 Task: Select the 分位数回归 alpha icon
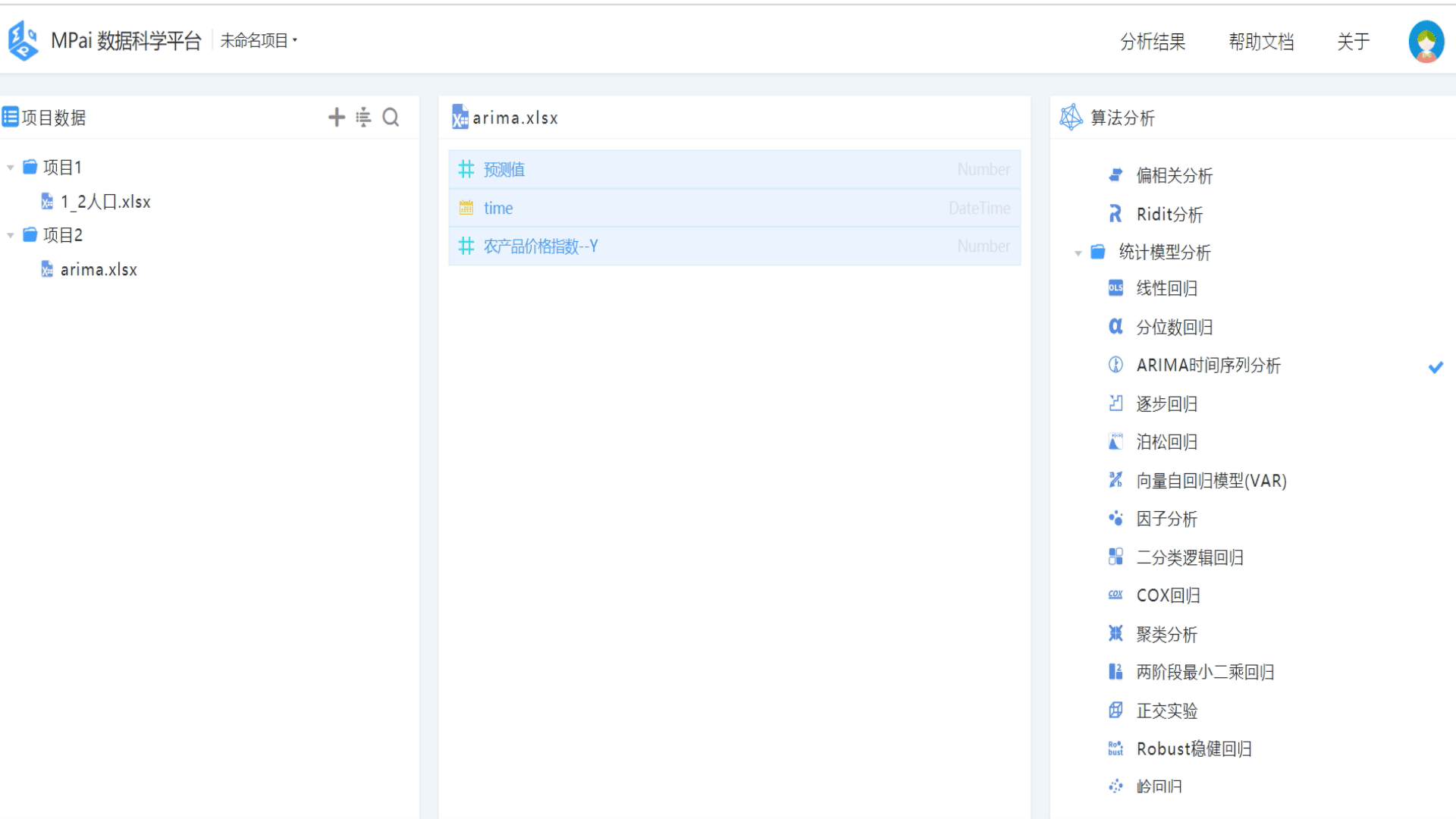coord(1116,327)
